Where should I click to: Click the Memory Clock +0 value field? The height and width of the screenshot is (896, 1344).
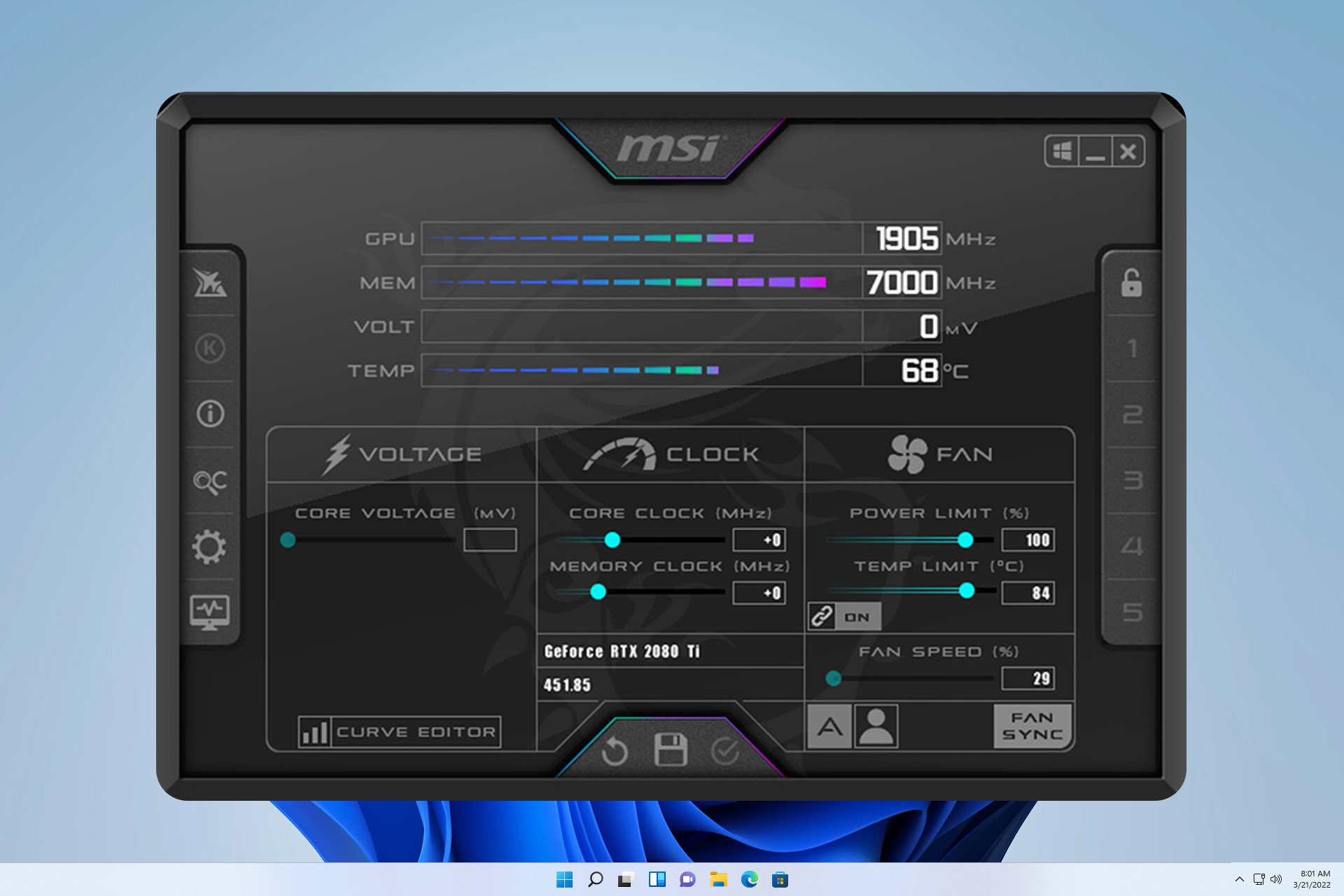click(759, 593)
